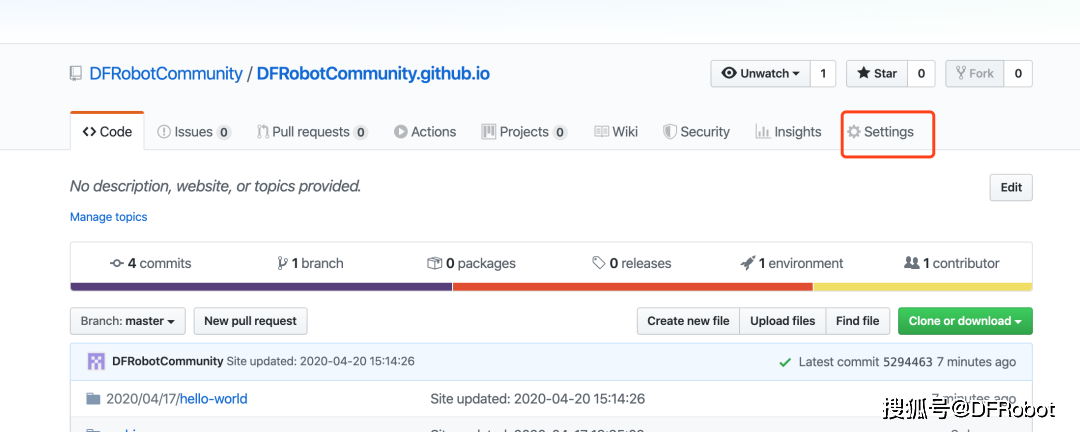
Task: Go to the Actions tab
Action: [x=425, y=132]
